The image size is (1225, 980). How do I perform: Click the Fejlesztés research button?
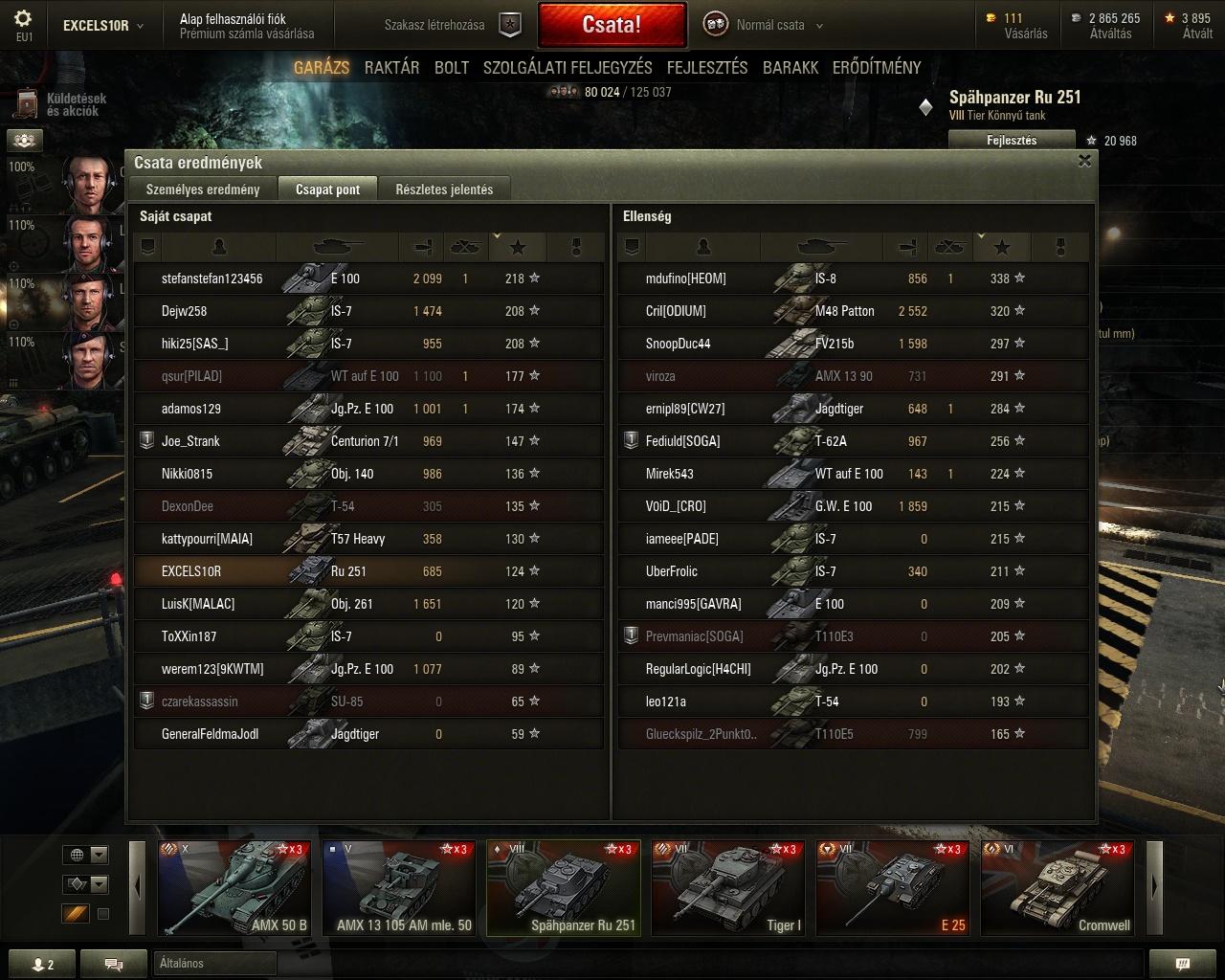tap(1012, 141)
